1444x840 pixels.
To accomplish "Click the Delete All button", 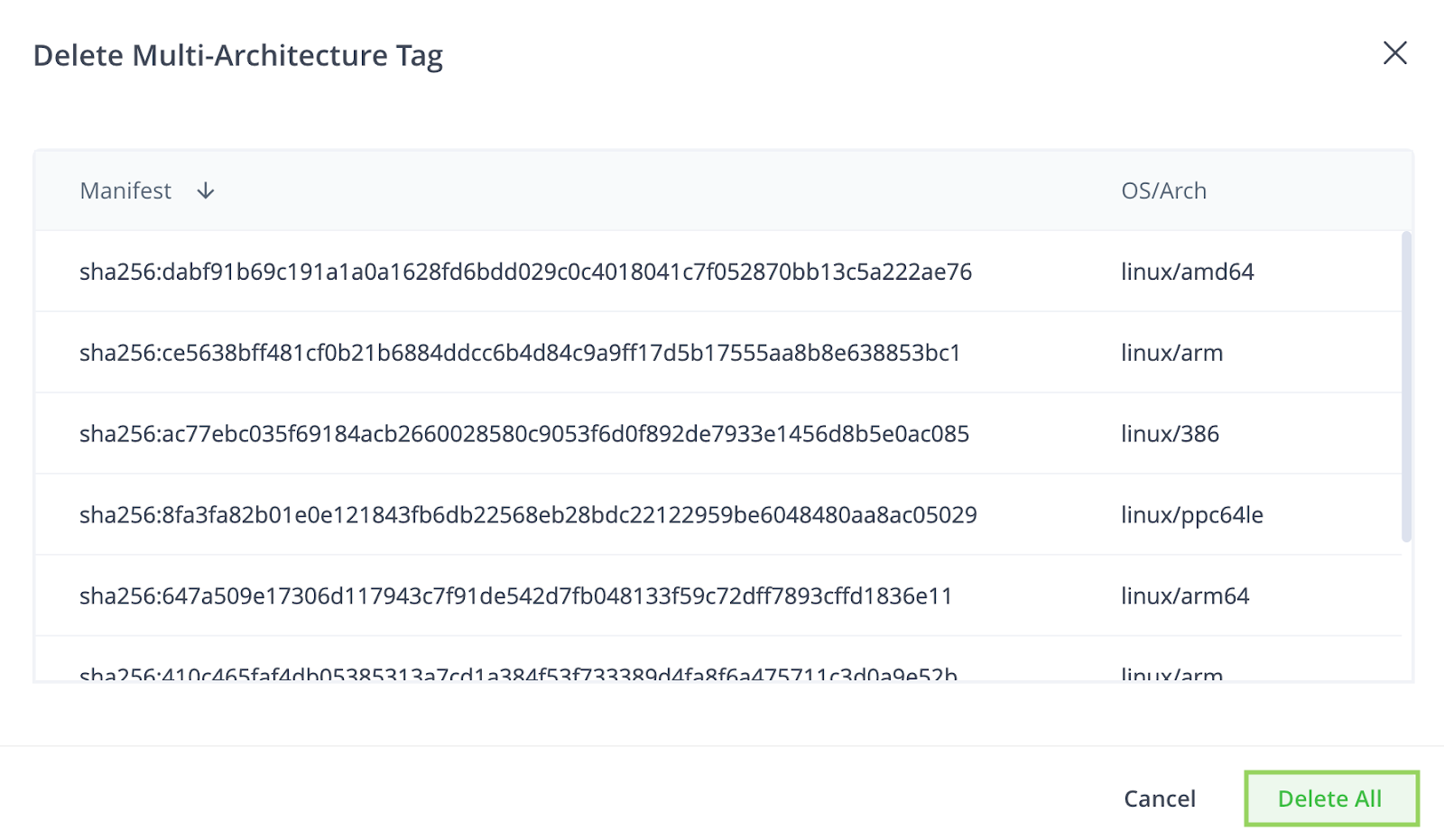I will point(1330,798).
